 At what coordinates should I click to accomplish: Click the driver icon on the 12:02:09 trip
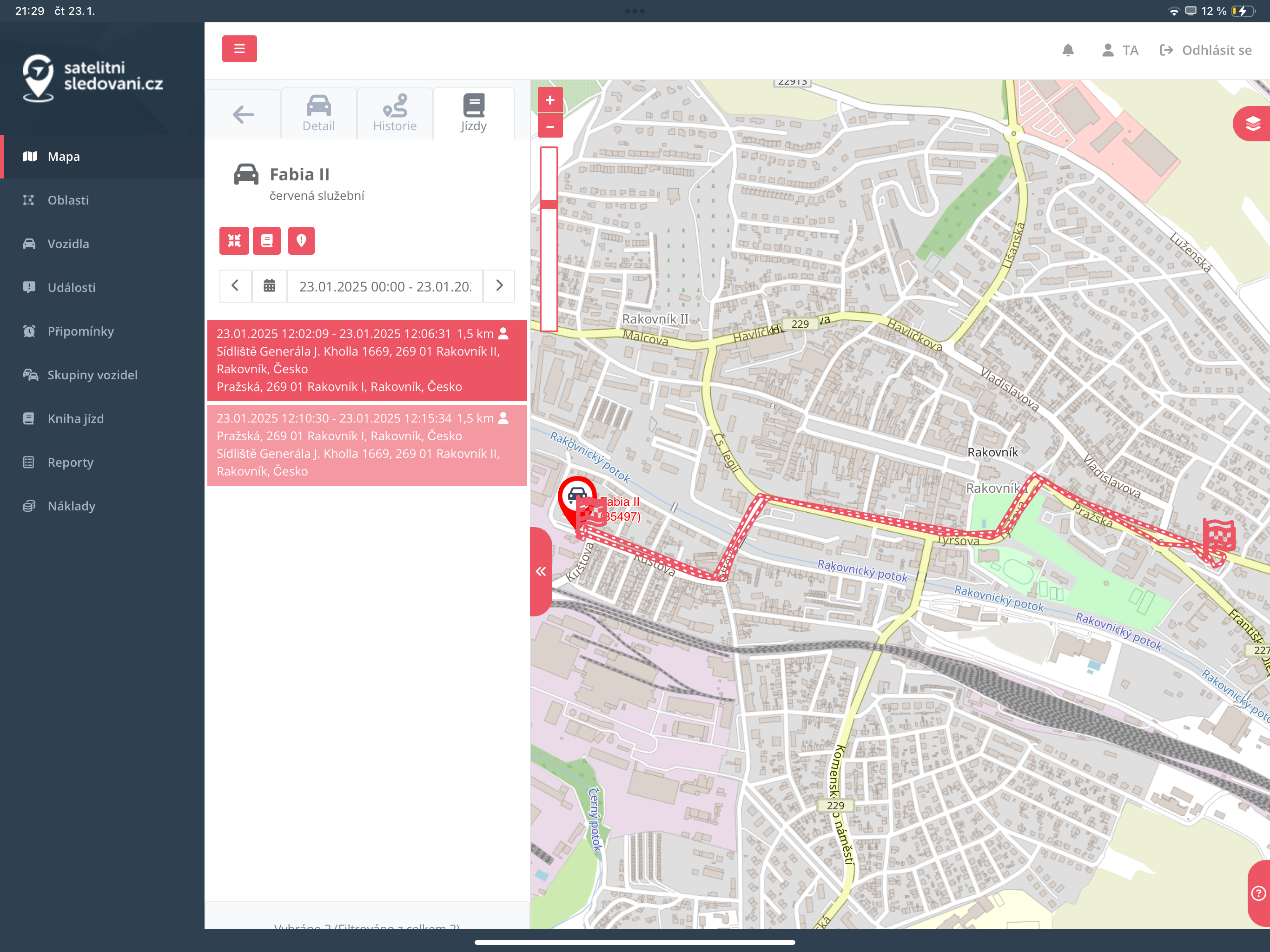tap(503, 333)
